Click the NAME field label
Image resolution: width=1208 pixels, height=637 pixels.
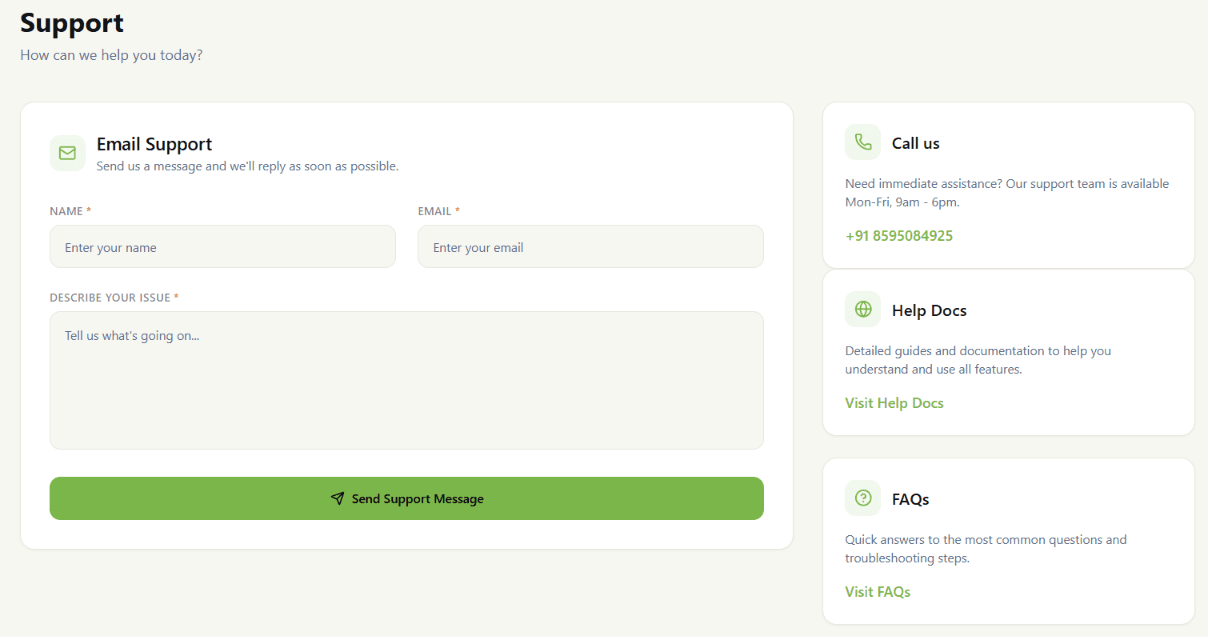pyautogui.click(x=67, y=211)
